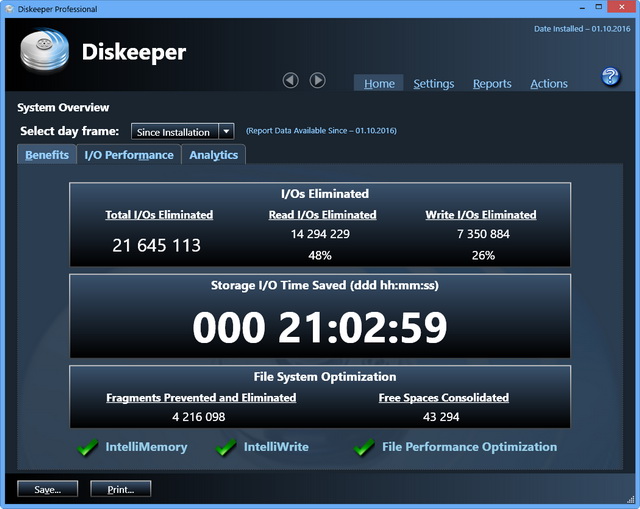
Task: Click the IntelliMemory green checkmark icon
Action: point(88,448)
